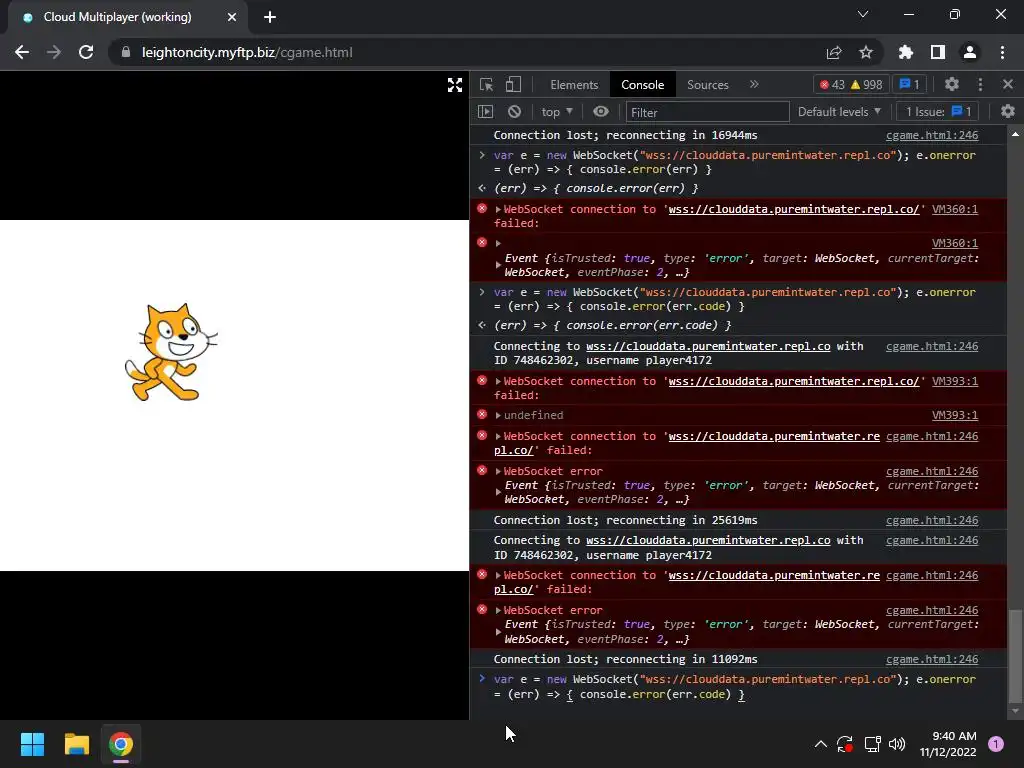Open the Elements tab in DevTools
The width and height of the screenshot is (1024, 768).
coord(574,85)
